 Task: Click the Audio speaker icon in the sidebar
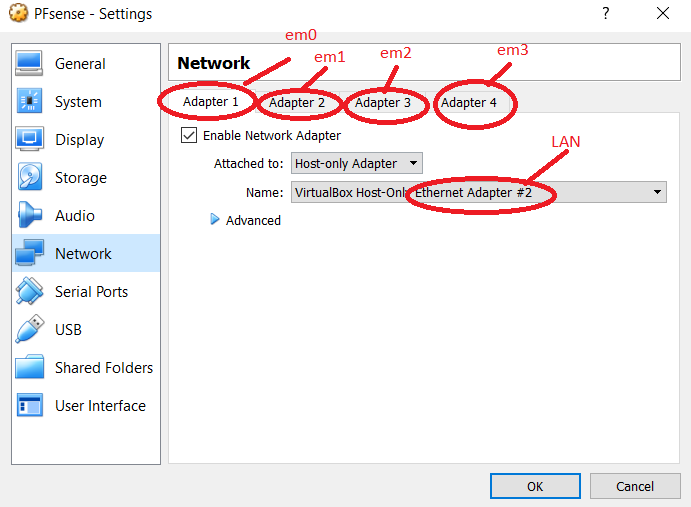coord(30,215)
